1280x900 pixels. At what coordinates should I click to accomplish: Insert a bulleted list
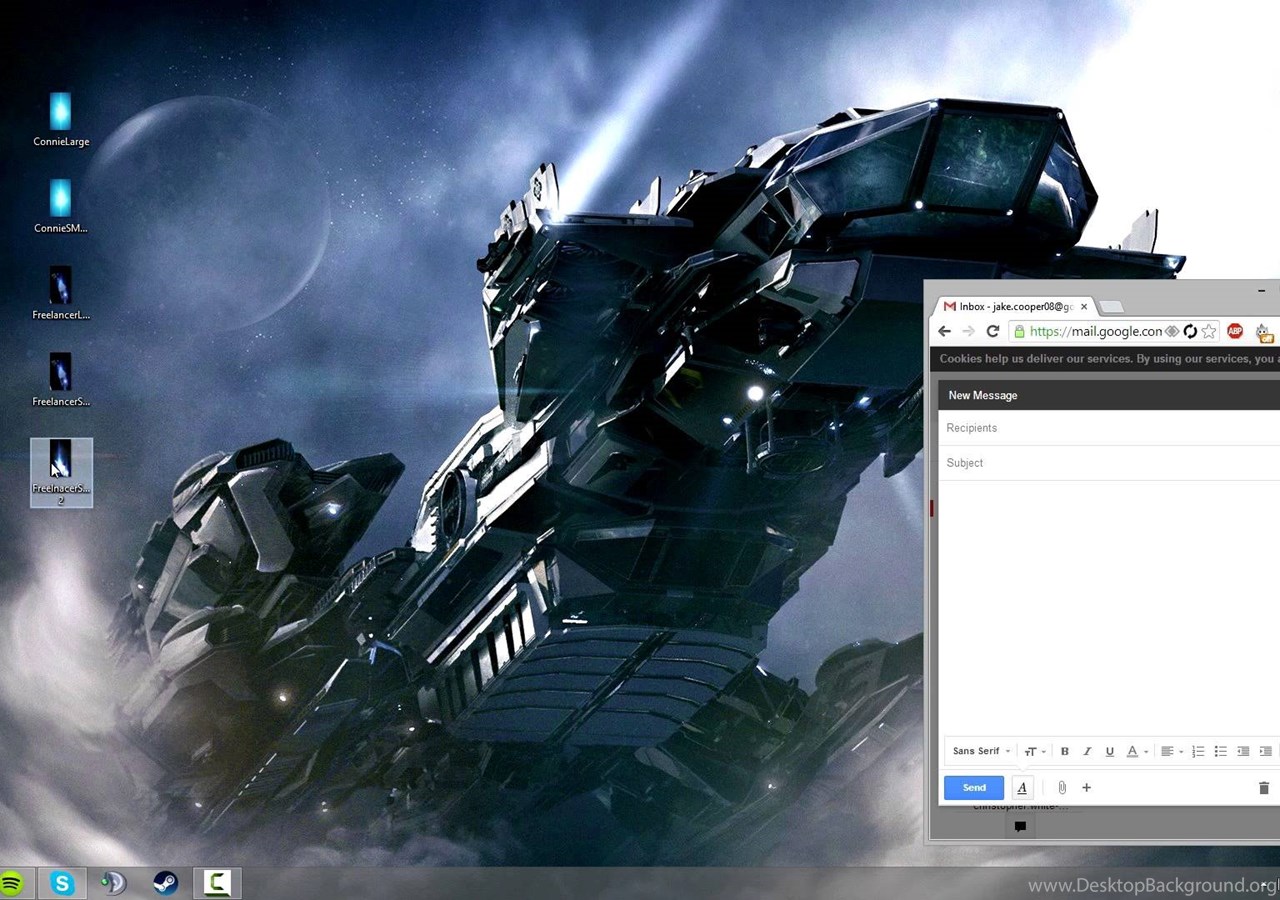pyautogui.click(x=1220, y=751)
